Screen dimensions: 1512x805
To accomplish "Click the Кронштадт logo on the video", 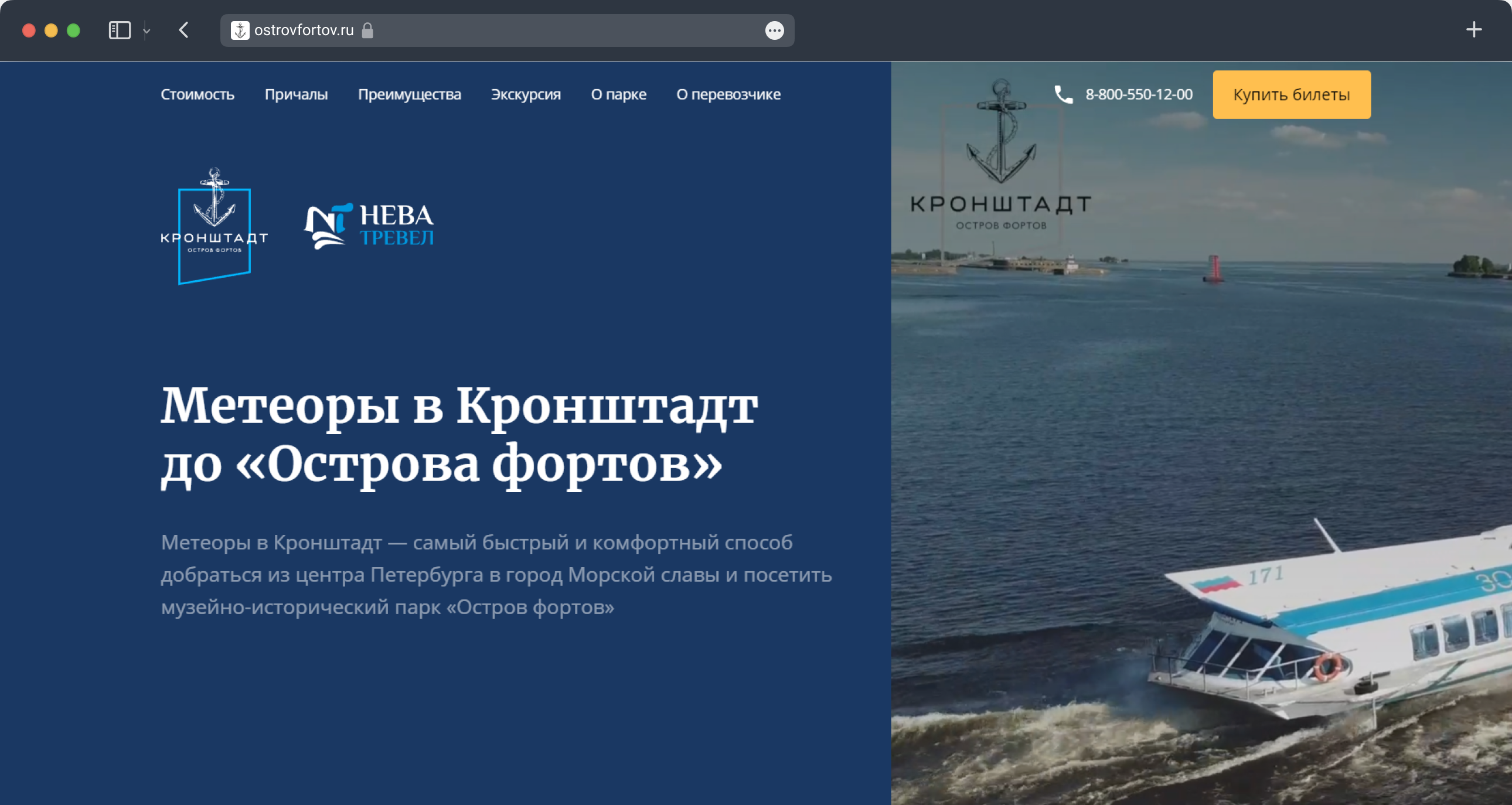I will pos(1001,158).
